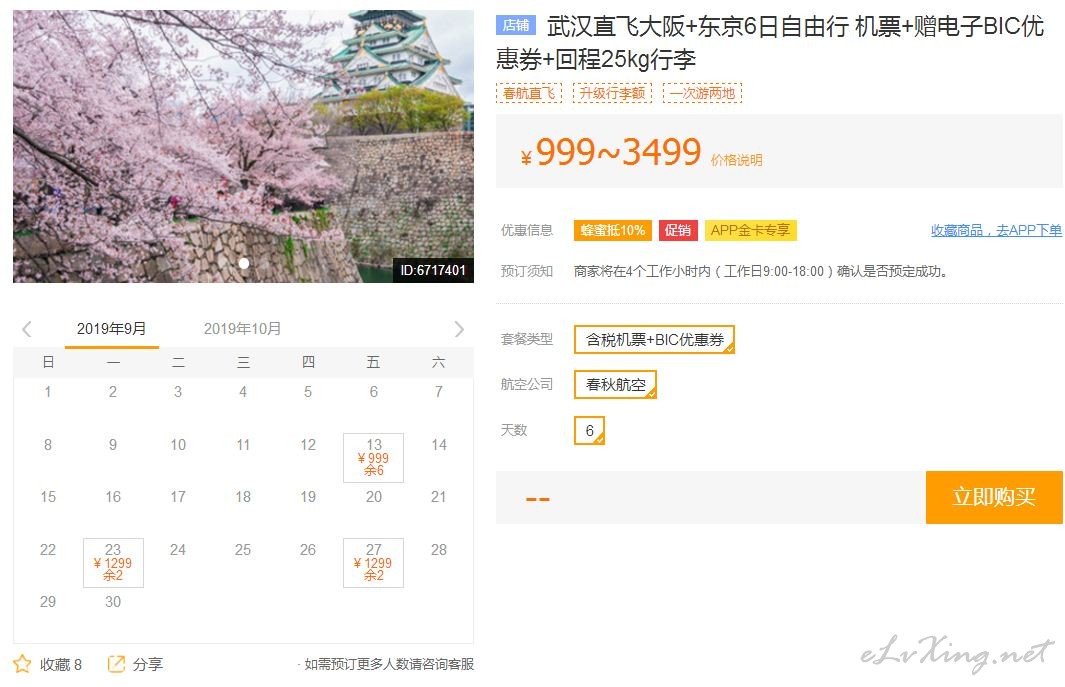Click the 立即购买 button
The width and height of the screenshot is (1065, 687).
(x=994, y=497)
